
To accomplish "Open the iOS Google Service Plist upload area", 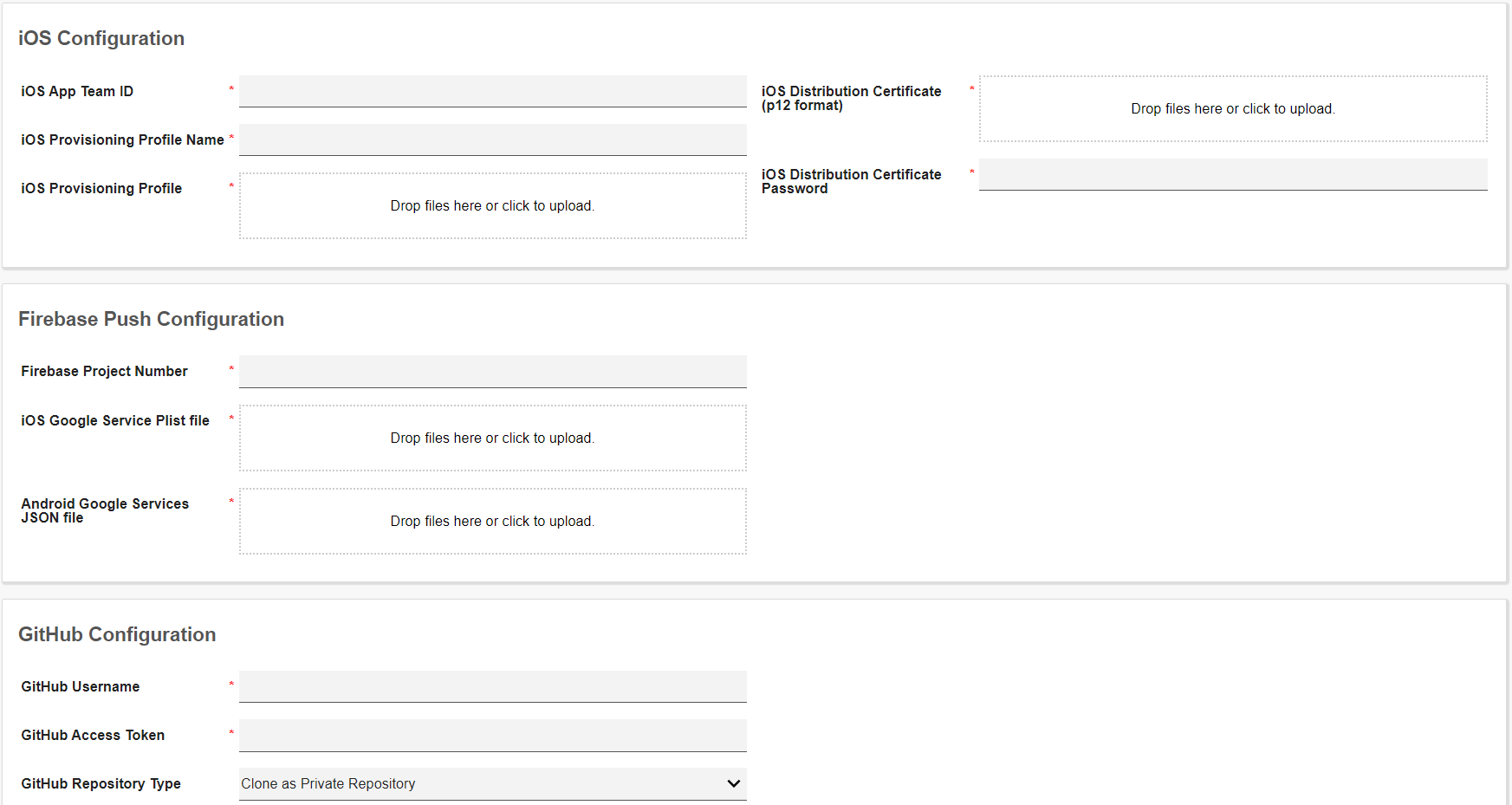I will (492, 438).
